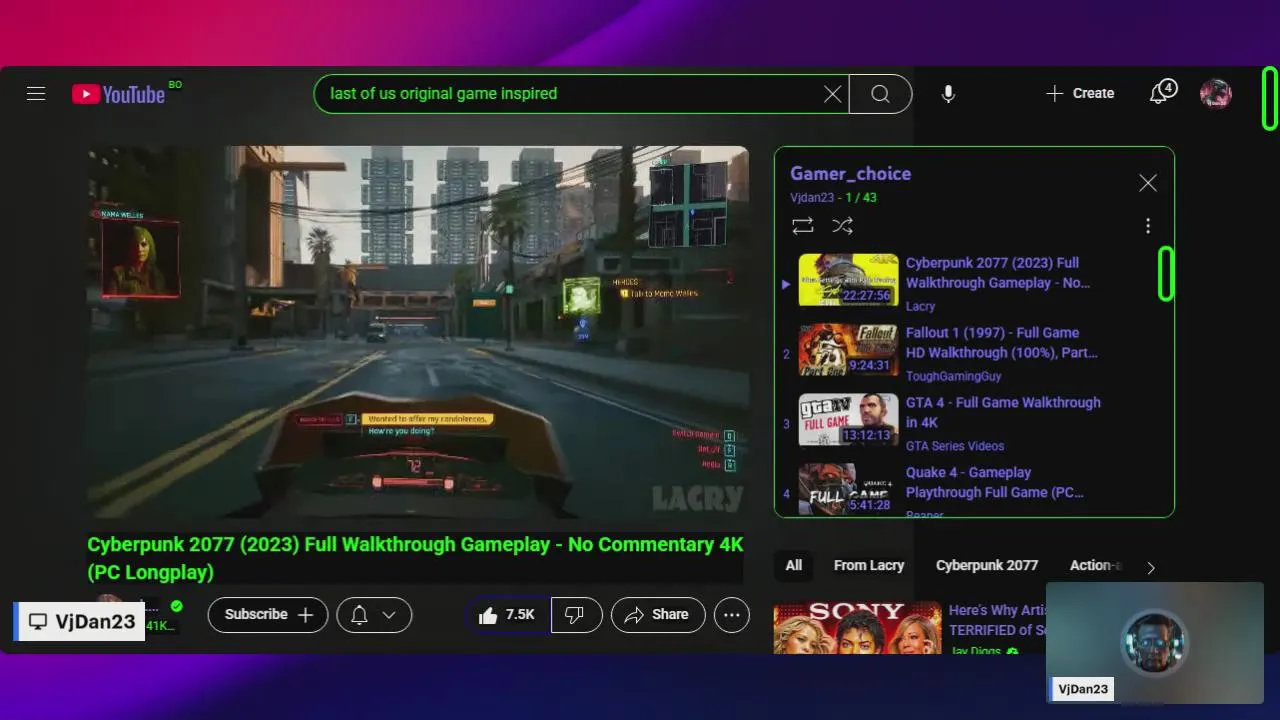Select 'Fallout 1 (1997) - Full Game' title

(x=1002, y=342)
